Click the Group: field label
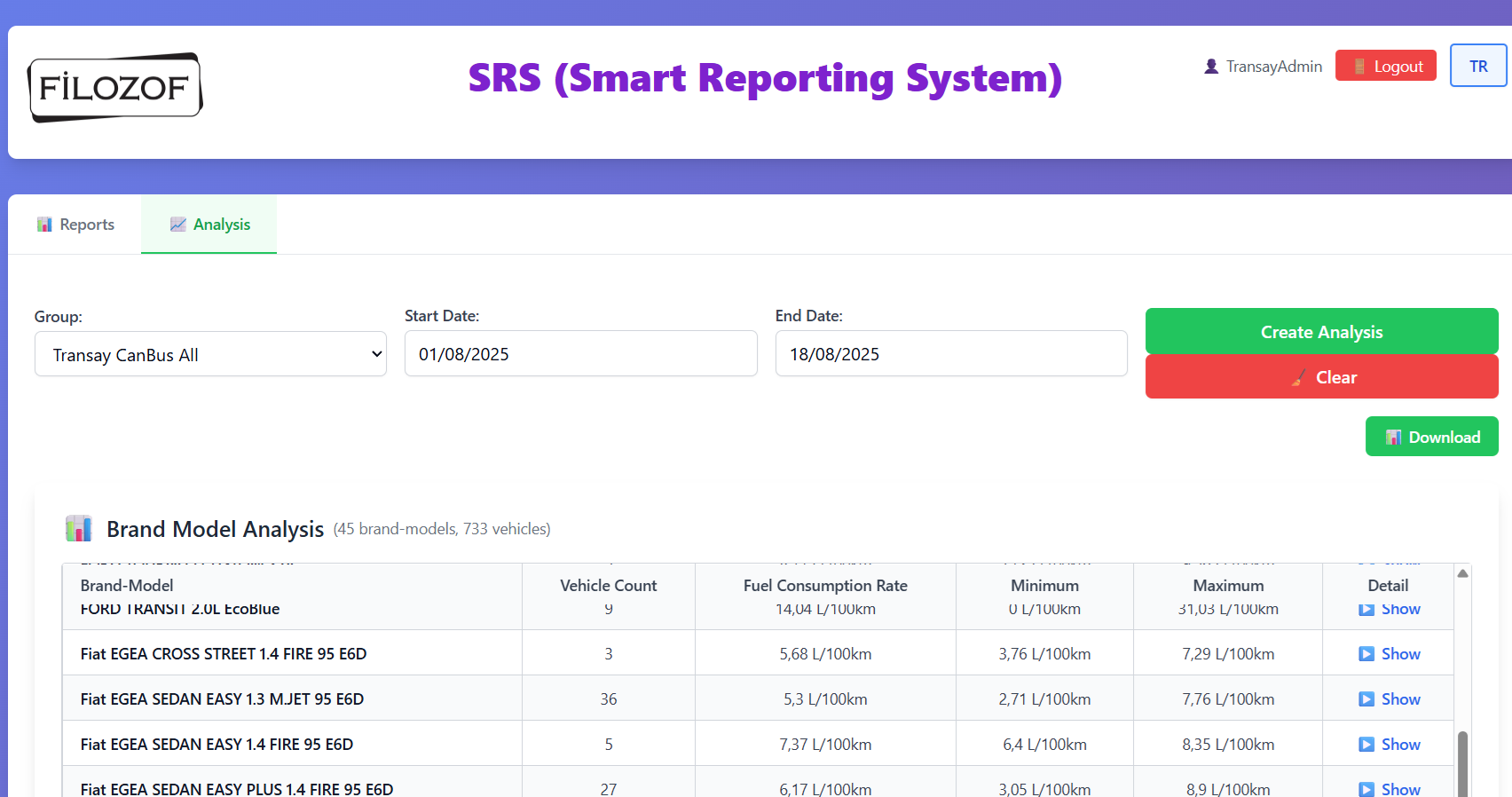This screenshot has height=797, width=1512. [x=59, y=317]
